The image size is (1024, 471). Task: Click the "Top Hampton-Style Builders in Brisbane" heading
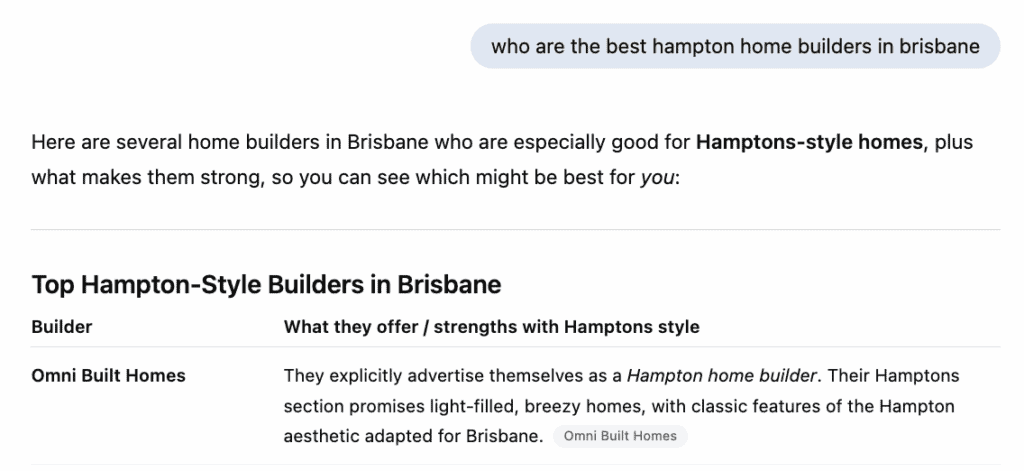(x=266, y=285)
